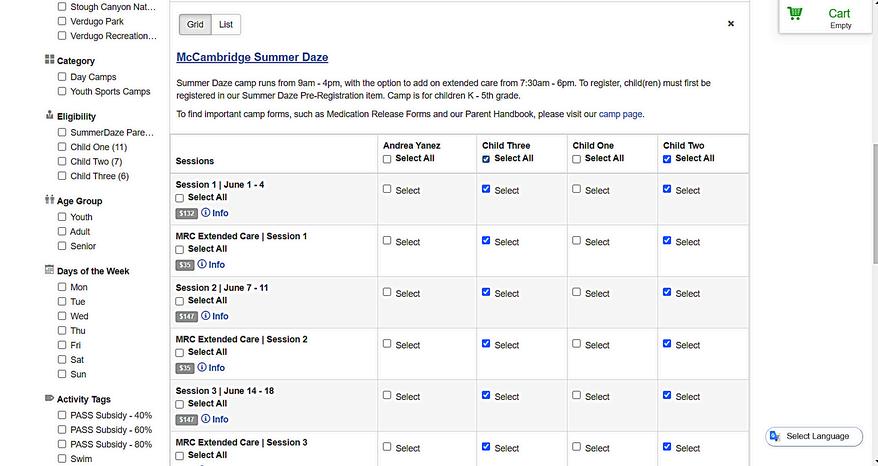Screen dimensions: 878x466
Task: Check Select All for Session 2 row
Action: click(x=180, y=301)
